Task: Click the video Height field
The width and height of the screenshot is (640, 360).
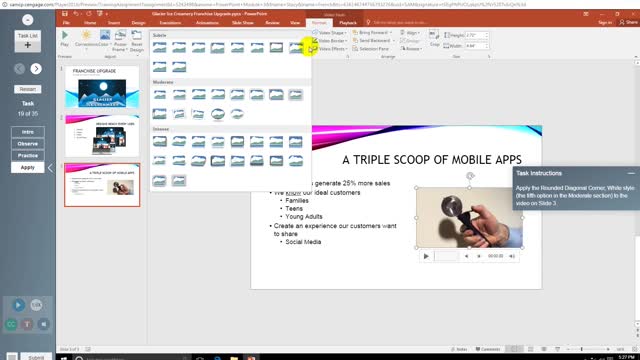Action: tap(476, 36)
